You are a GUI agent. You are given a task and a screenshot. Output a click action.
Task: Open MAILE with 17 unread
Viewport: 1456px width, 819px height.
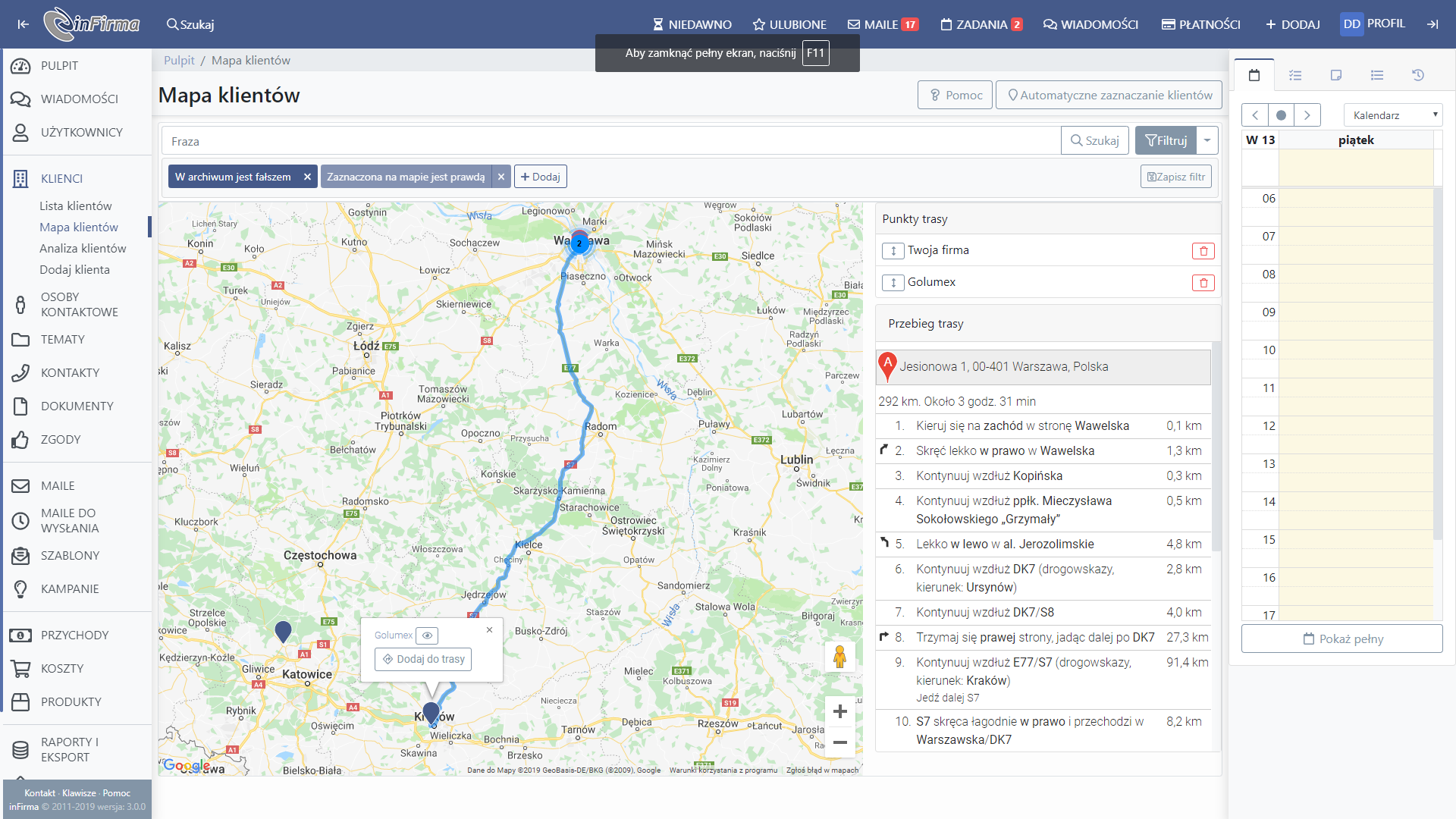coord(883,24)
